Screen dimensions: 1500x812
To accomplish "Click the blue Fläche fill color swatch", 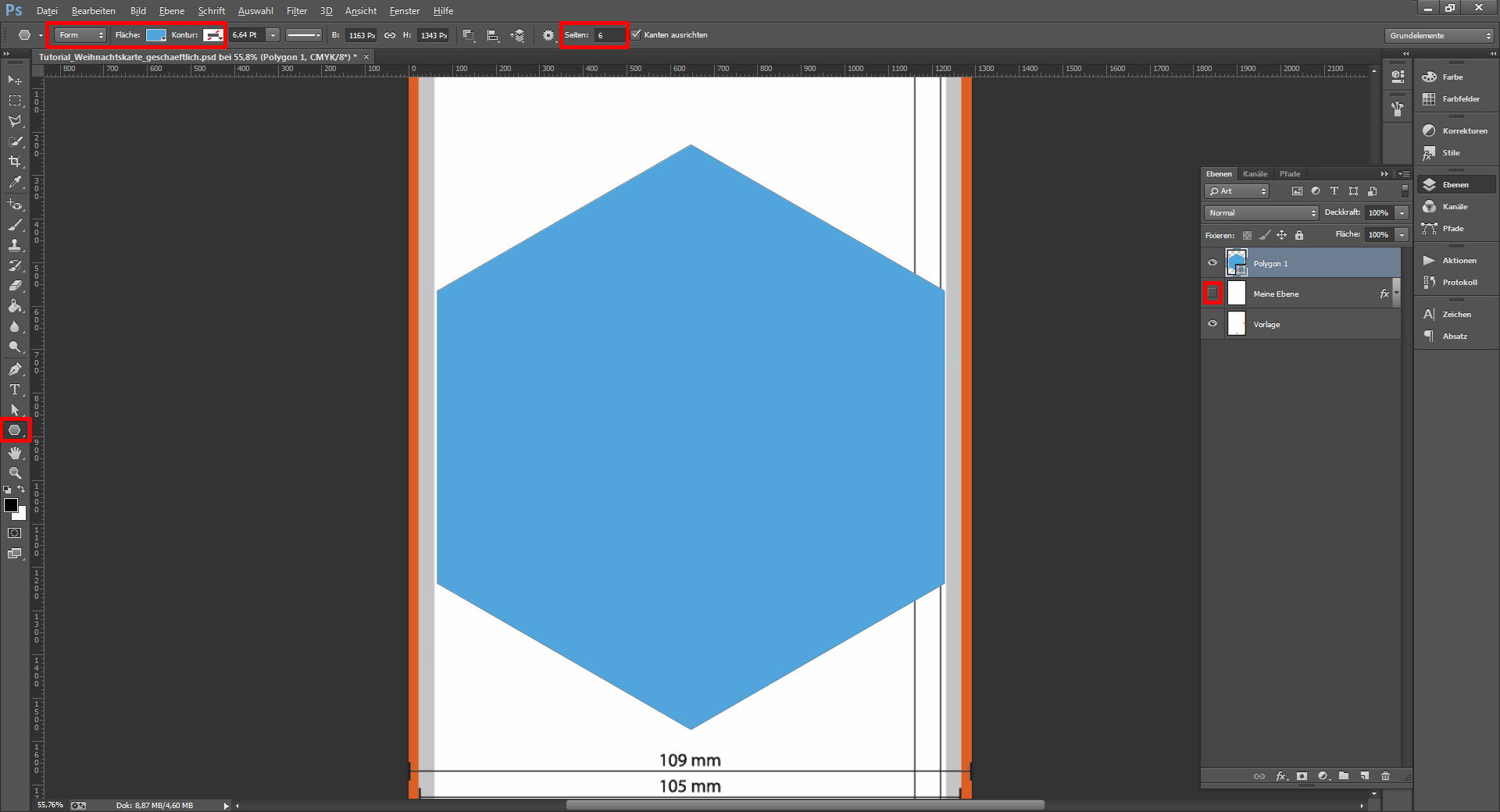I will pos(156,35).
